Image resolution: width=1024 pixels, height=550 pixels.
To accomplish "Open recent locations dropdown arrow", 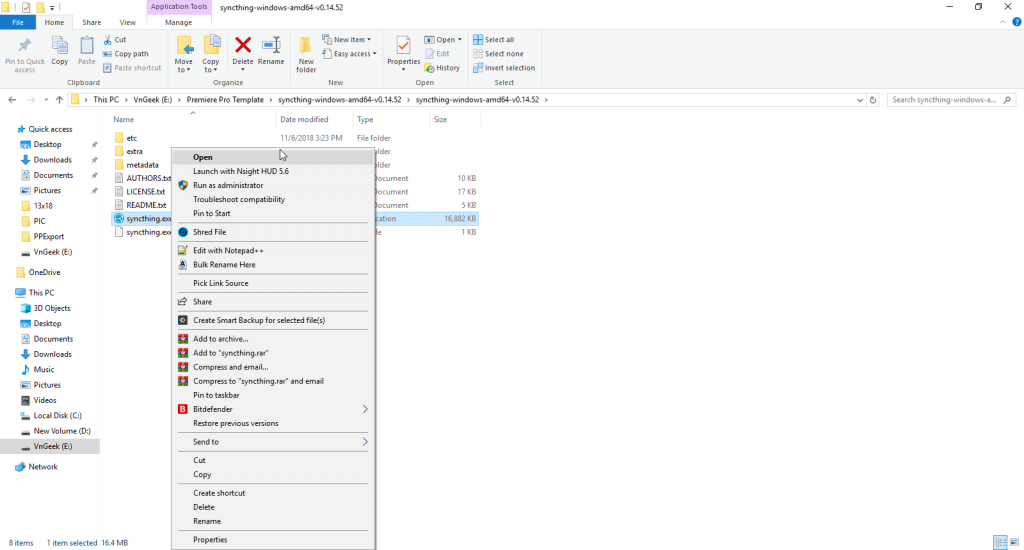I will 46,100.
